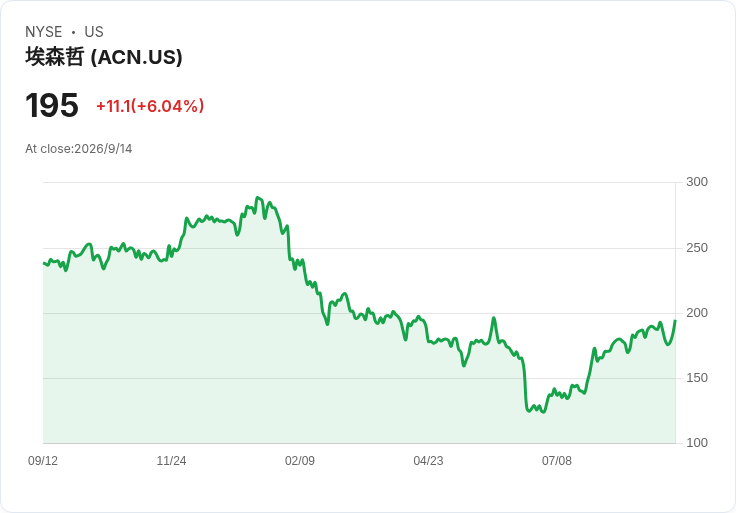Click the NYSE exchange label

(x=44, y=32)
